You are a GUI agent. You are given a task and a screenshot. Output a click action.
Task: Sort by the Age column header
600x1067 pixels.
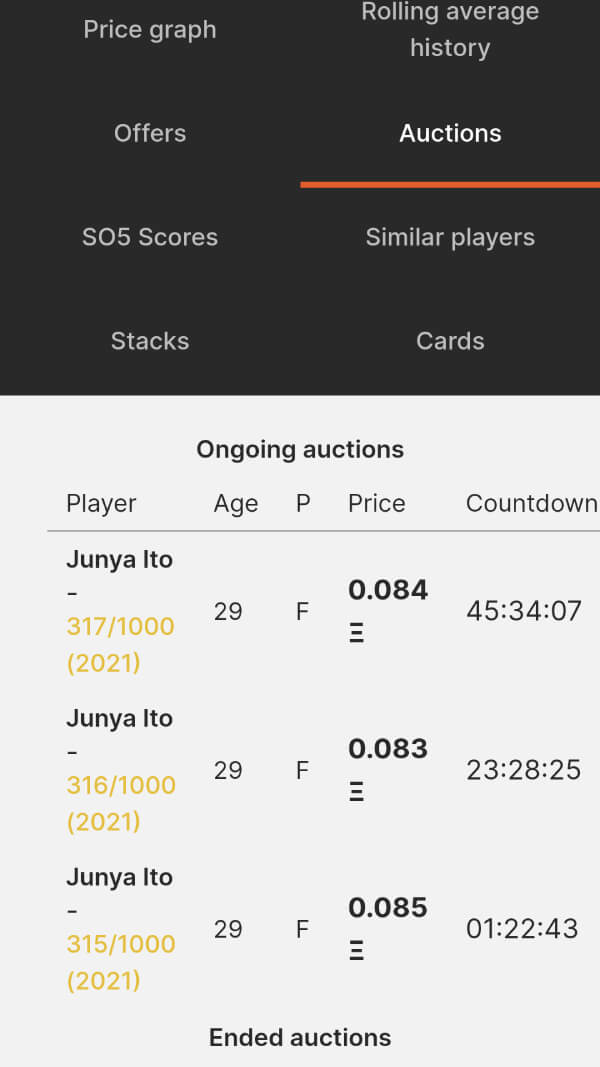[x=236, y=503]
